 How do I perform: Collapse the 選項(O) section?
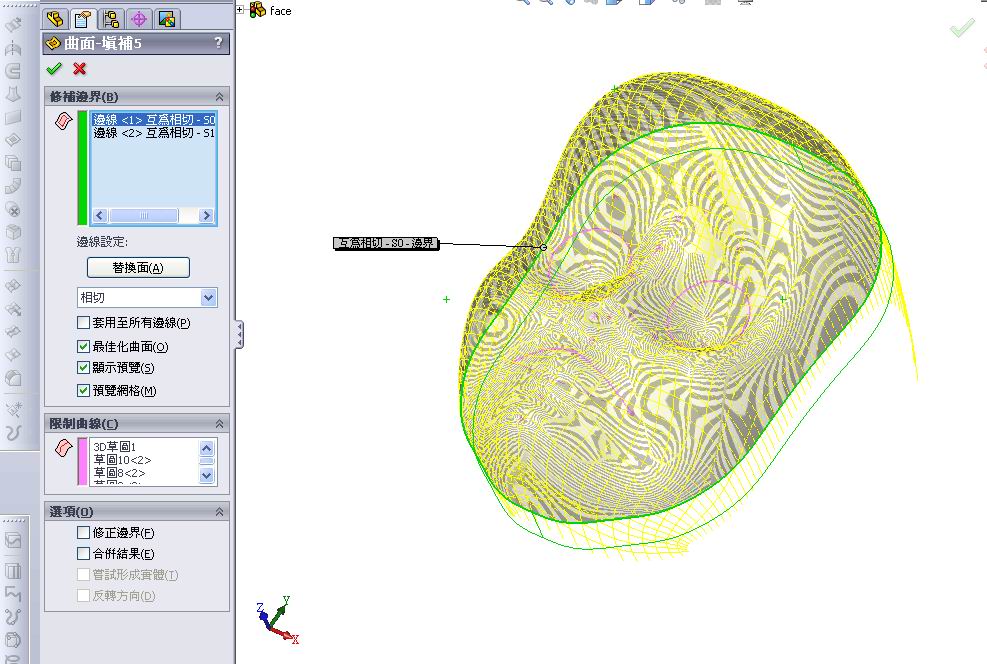[219, 512]
